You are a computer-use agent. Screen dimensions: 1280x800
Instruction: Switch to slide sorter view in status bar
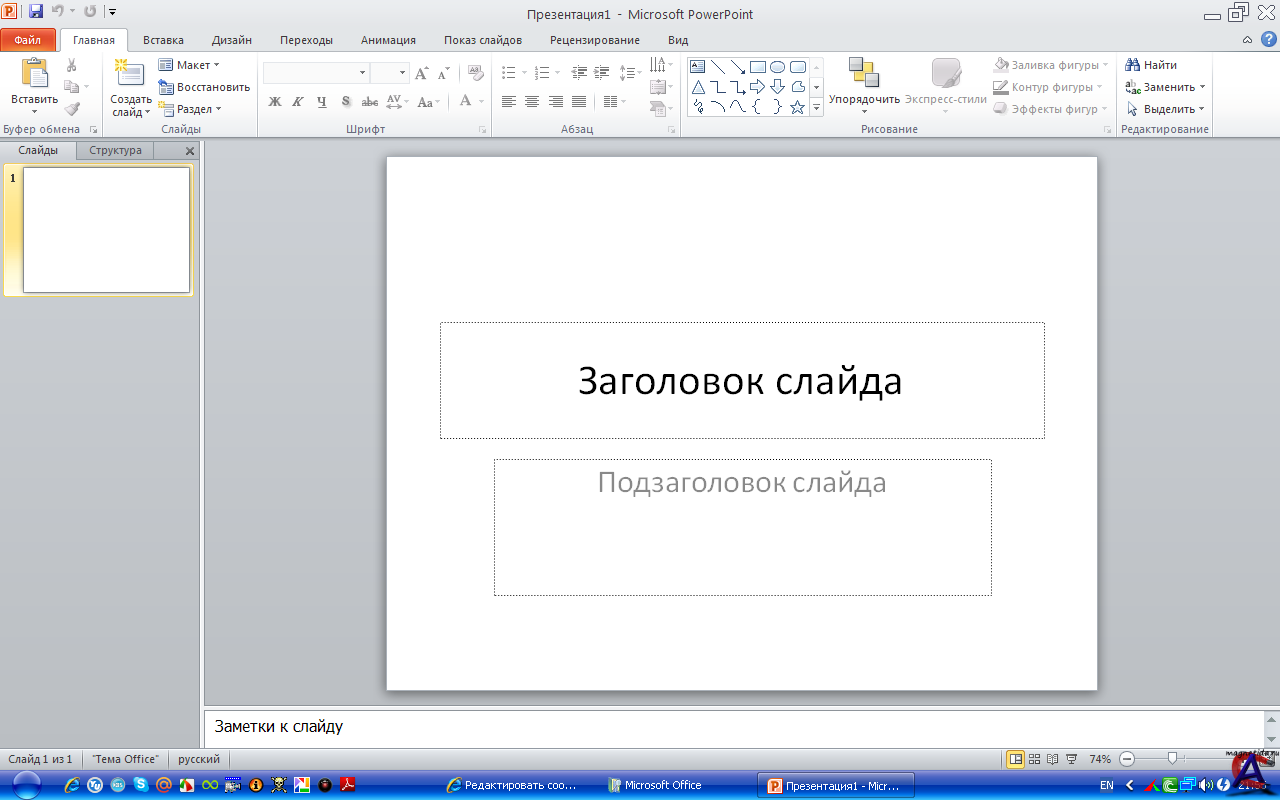tap(1035, 759)
